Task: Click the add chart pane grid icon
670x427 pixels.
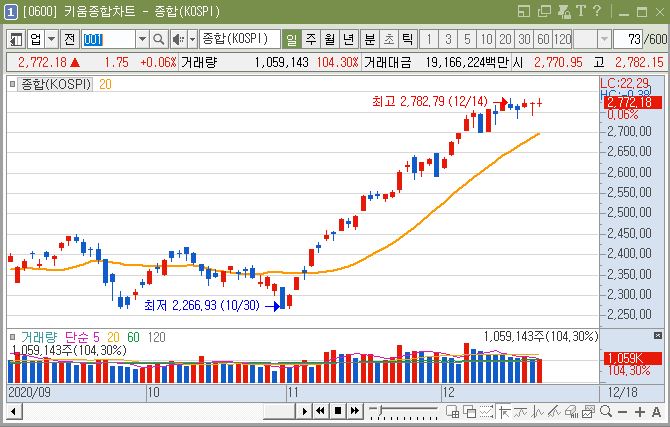Action: pos(453,412)
